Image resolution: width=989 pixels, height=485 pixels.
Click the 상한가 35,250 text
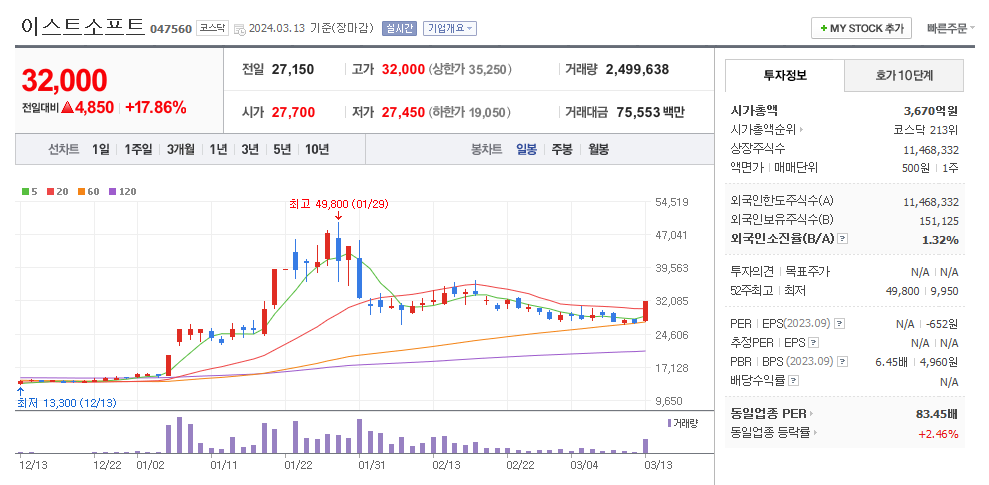pyautogui.click(x=470, y=69)
